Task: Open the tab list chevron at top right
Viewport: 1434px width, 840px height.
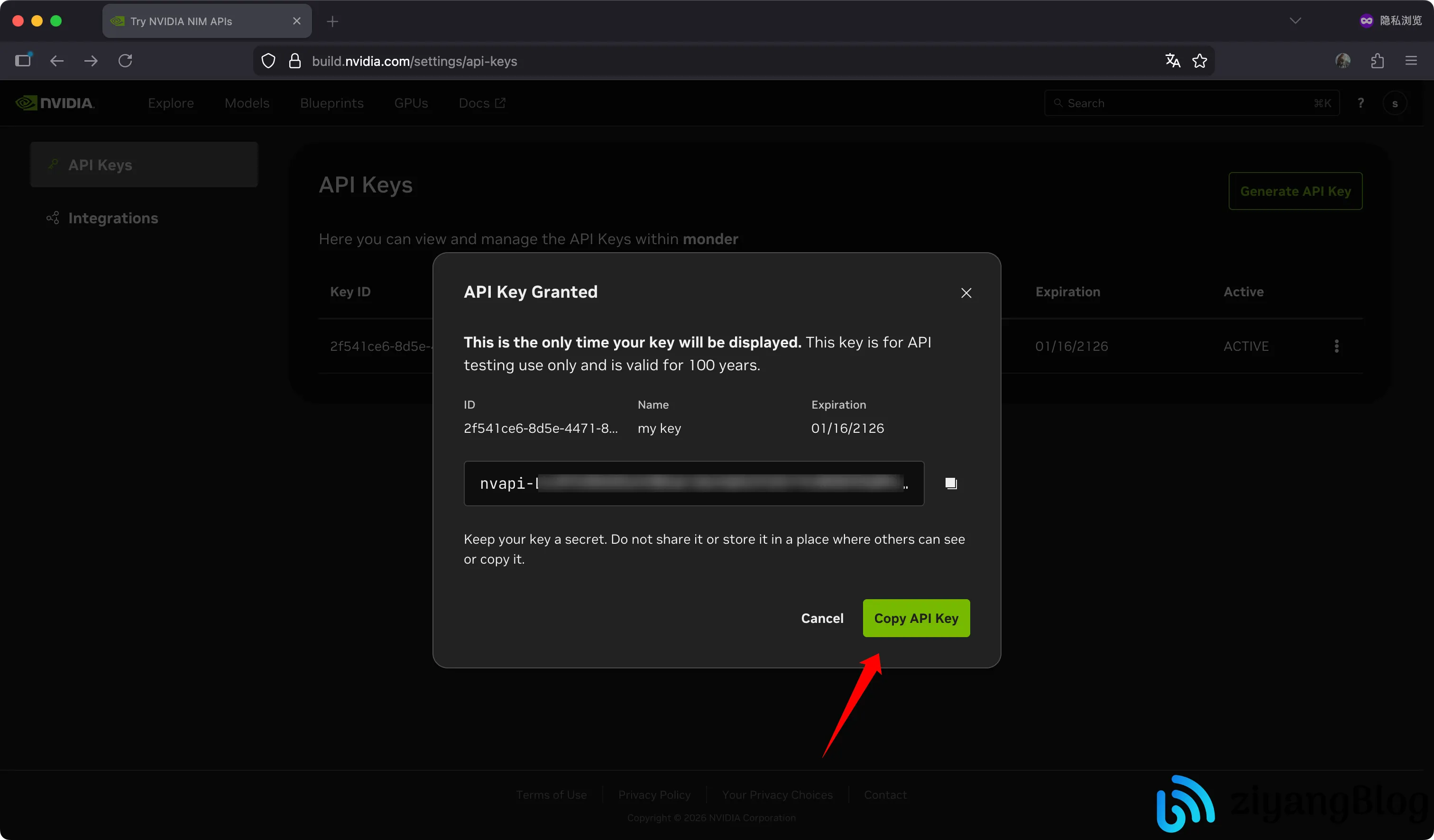Action: pyautogui.click(x=1296, y=20)
